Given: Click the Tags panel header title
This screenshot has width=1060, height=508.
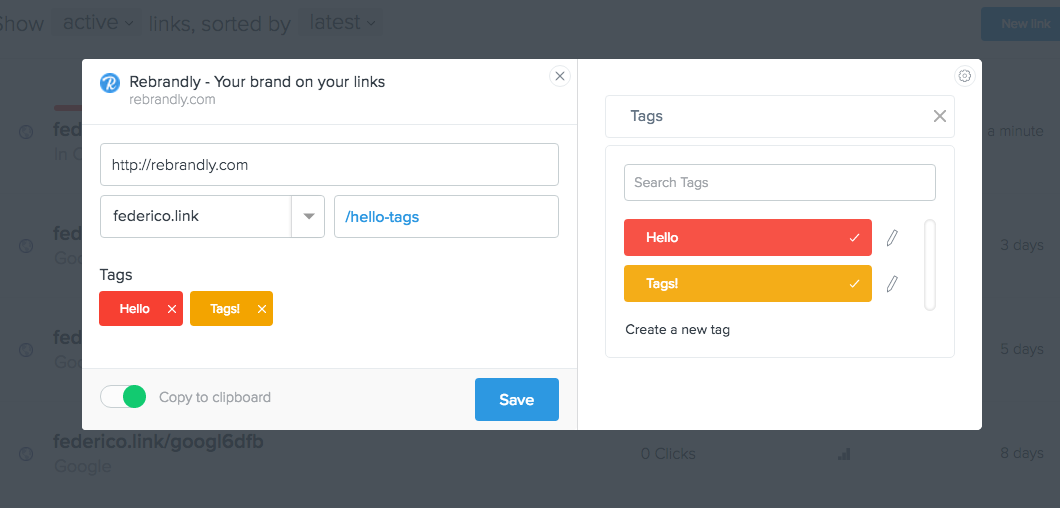Looking at the screenshot, I should tap(646, 116).
